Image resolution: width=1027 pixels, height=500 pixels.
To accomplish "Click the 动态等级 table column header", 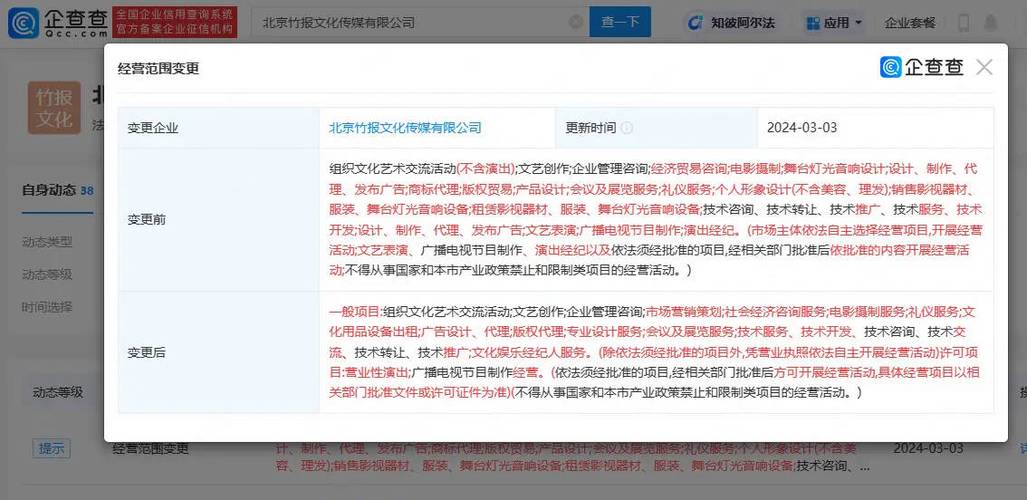I will click(x=58, y=393).
